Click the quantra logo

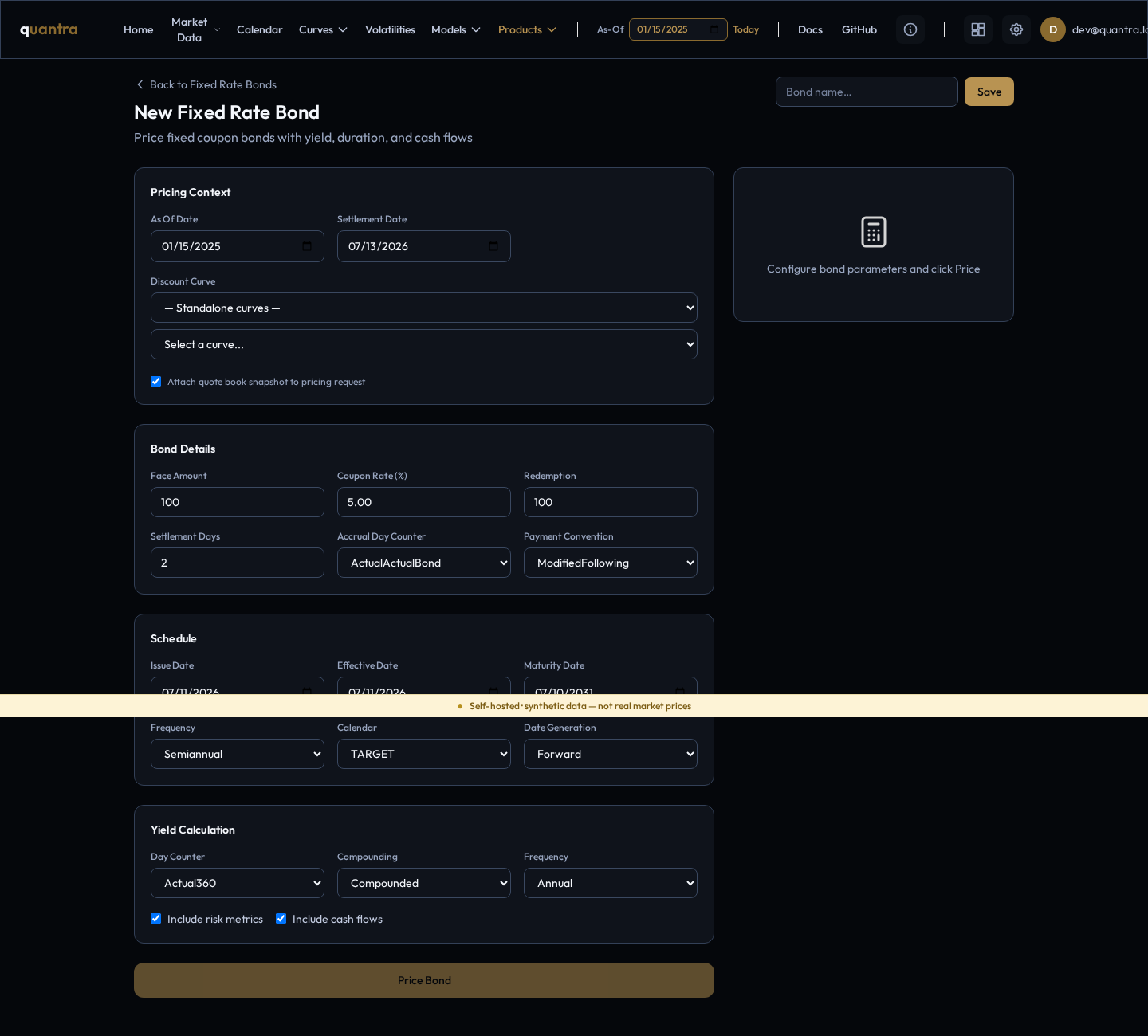[49, 29]
